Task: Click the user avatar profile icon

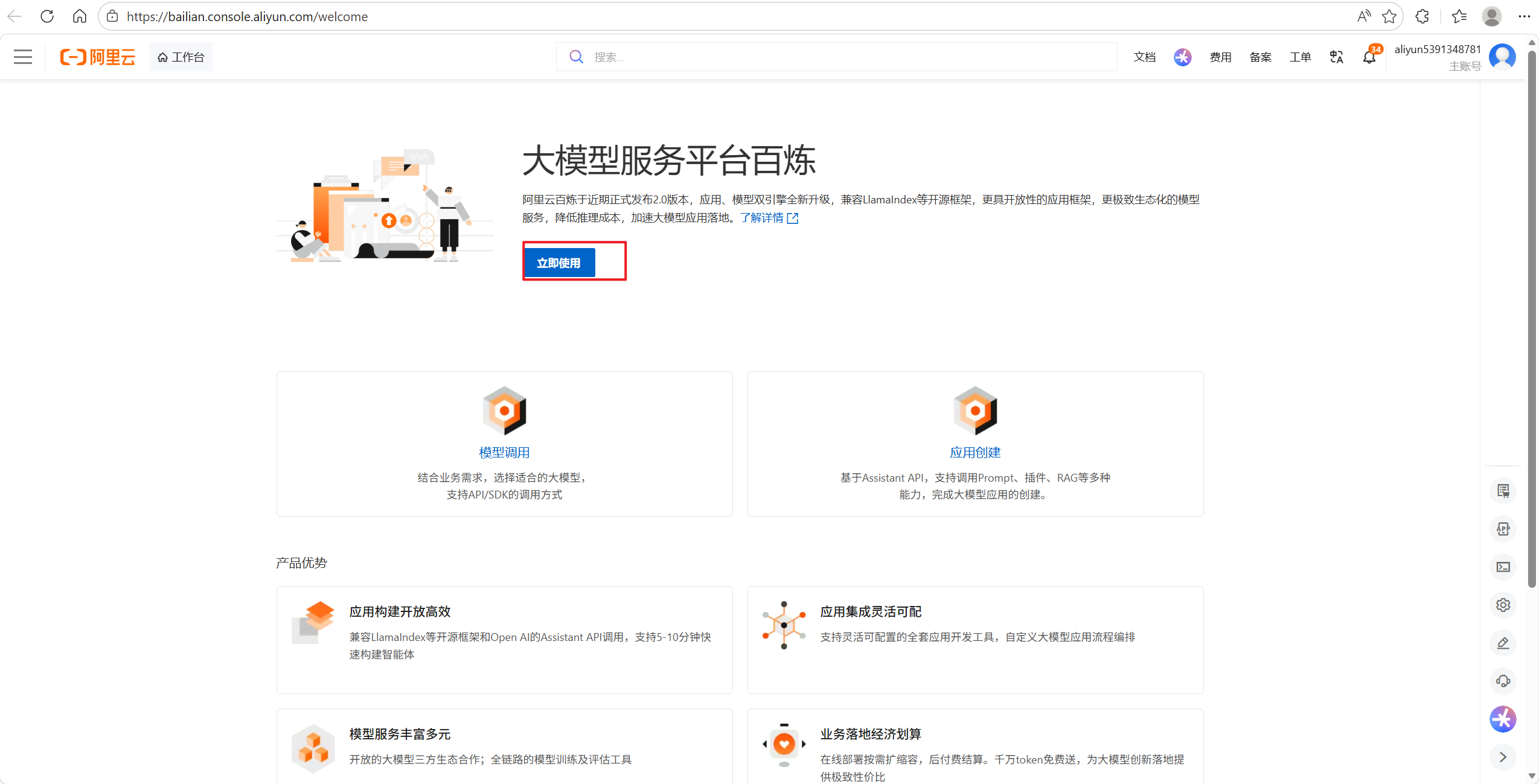Action: (1502, 57)
